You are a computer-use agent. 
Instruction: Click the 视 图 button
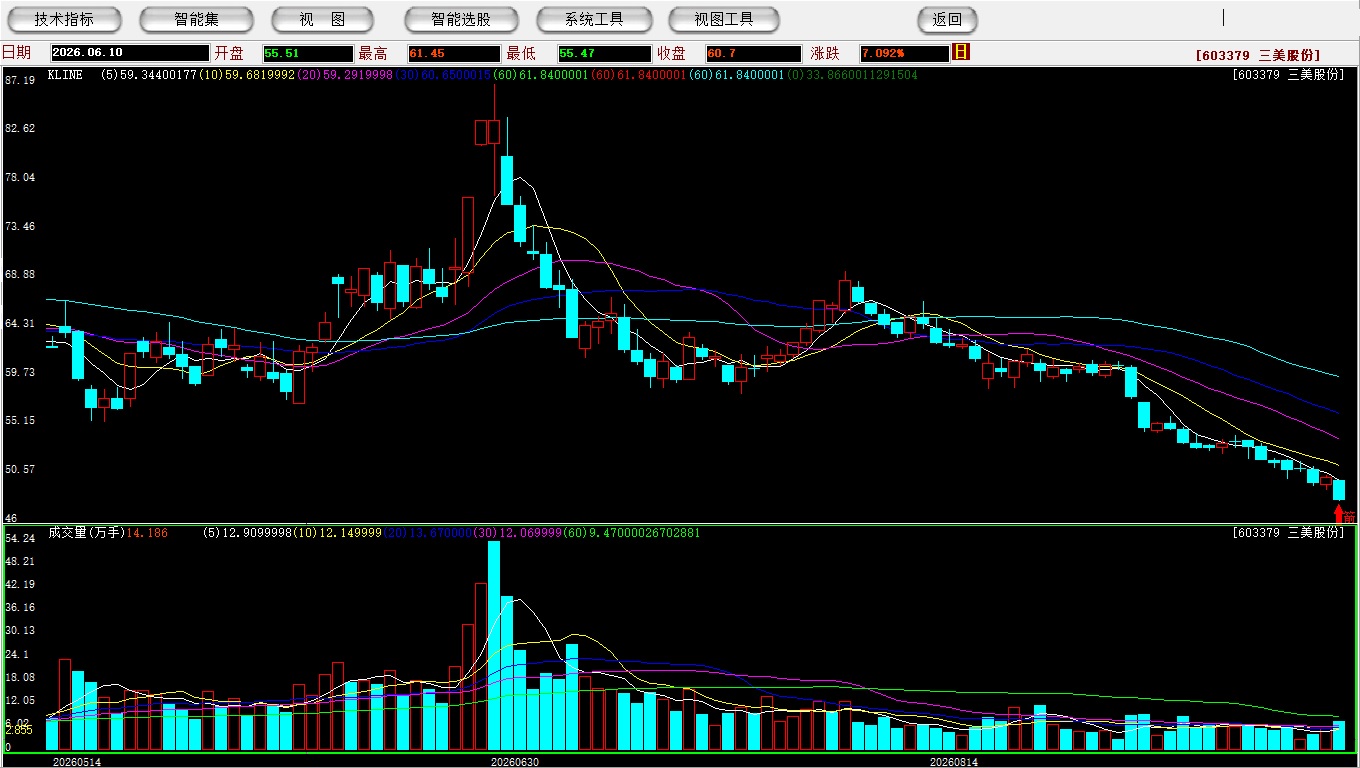click(322, 19)
